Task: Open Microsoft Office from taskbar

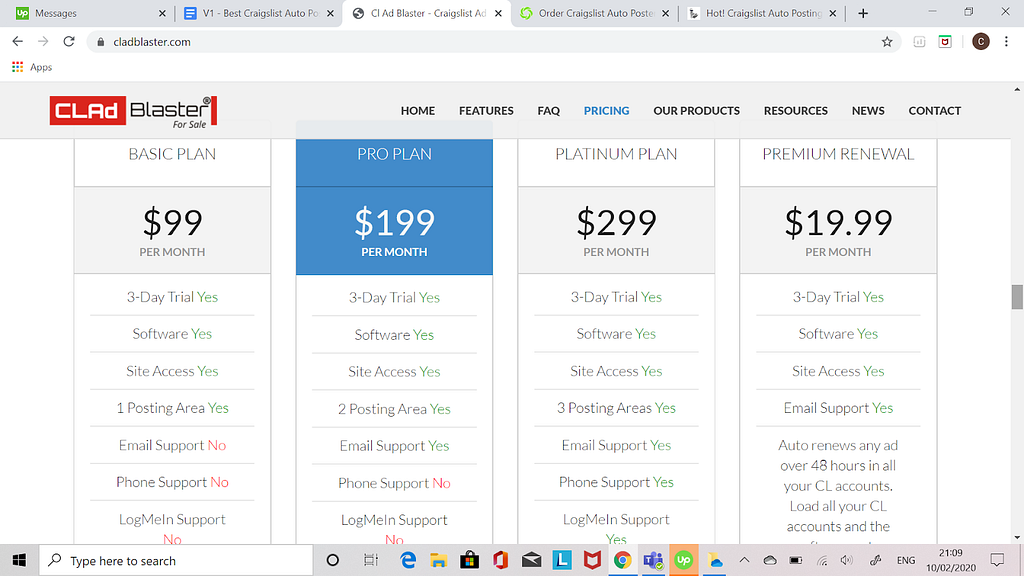Action: click(x=500, y=560)
